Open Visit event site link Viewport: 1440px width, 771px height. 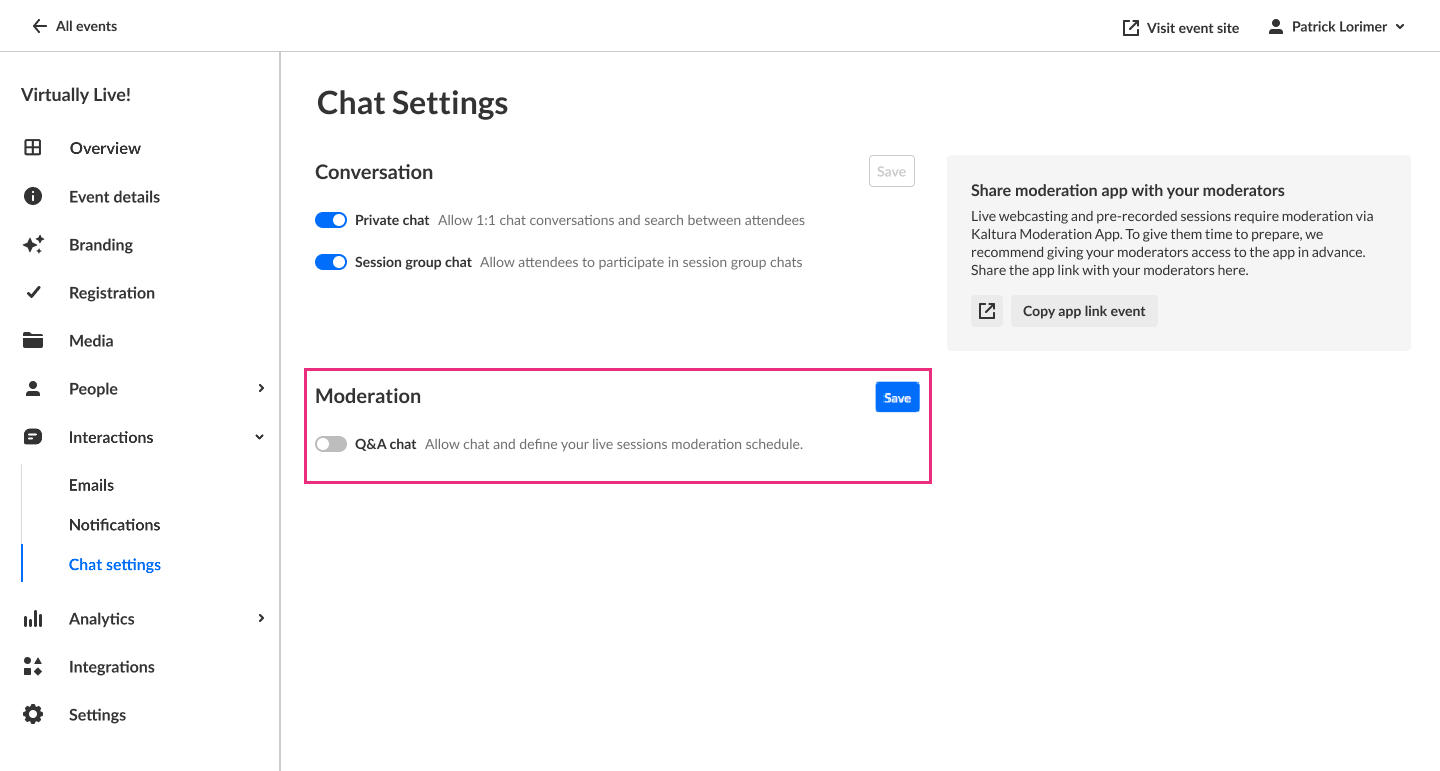coord(1181,28)
